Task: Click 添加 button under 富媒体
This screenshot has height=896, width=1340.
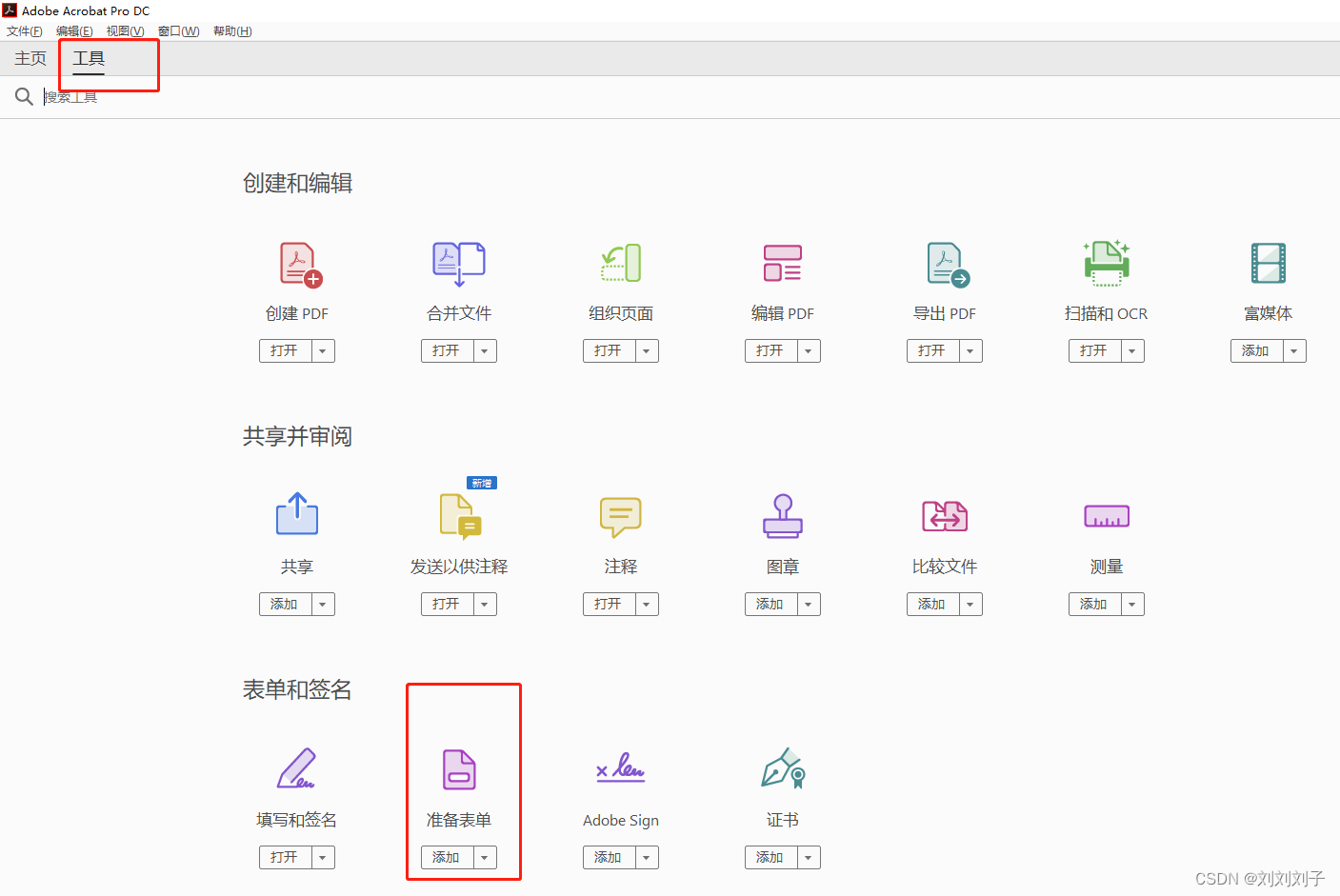Action: (1257, 350)
